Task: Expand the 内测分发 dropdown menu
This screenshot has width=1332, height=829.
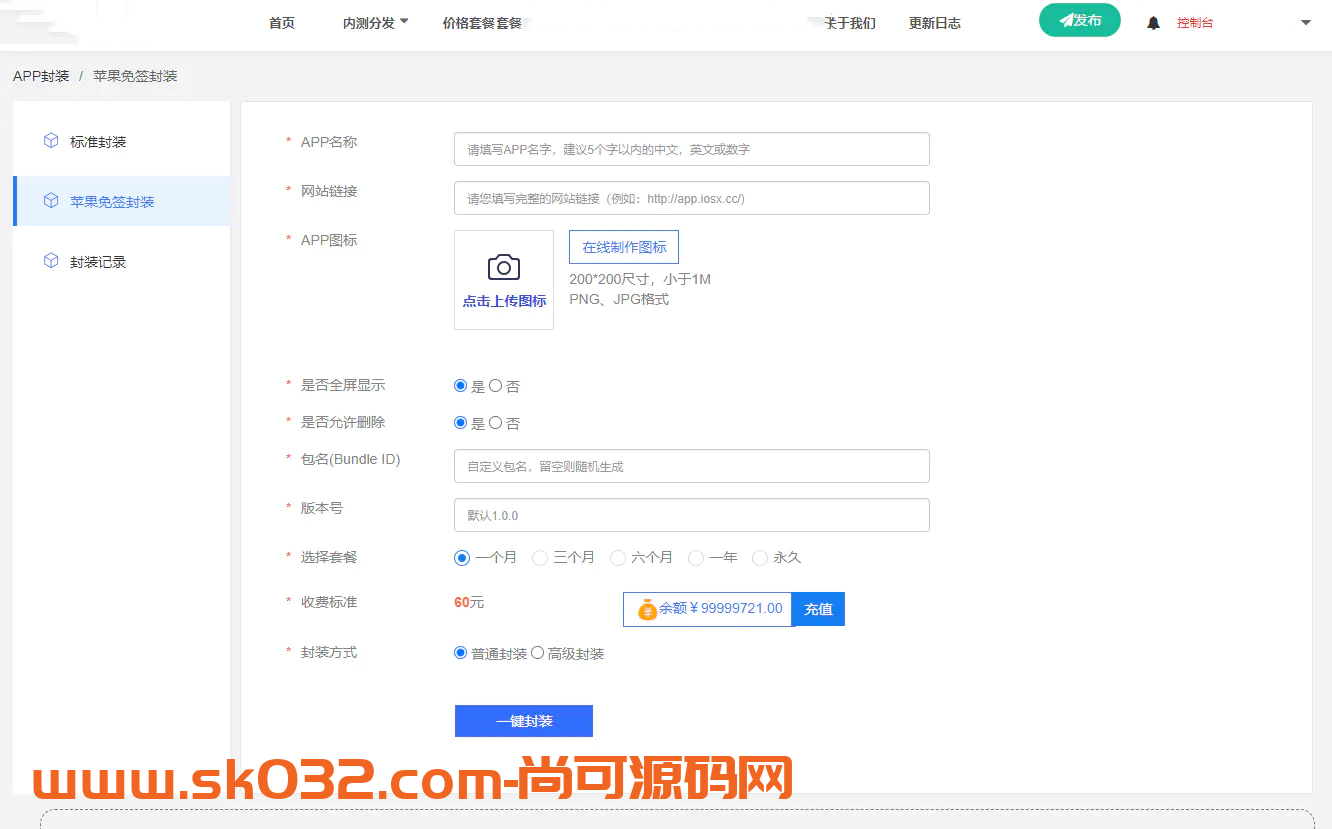Action: 376,23
